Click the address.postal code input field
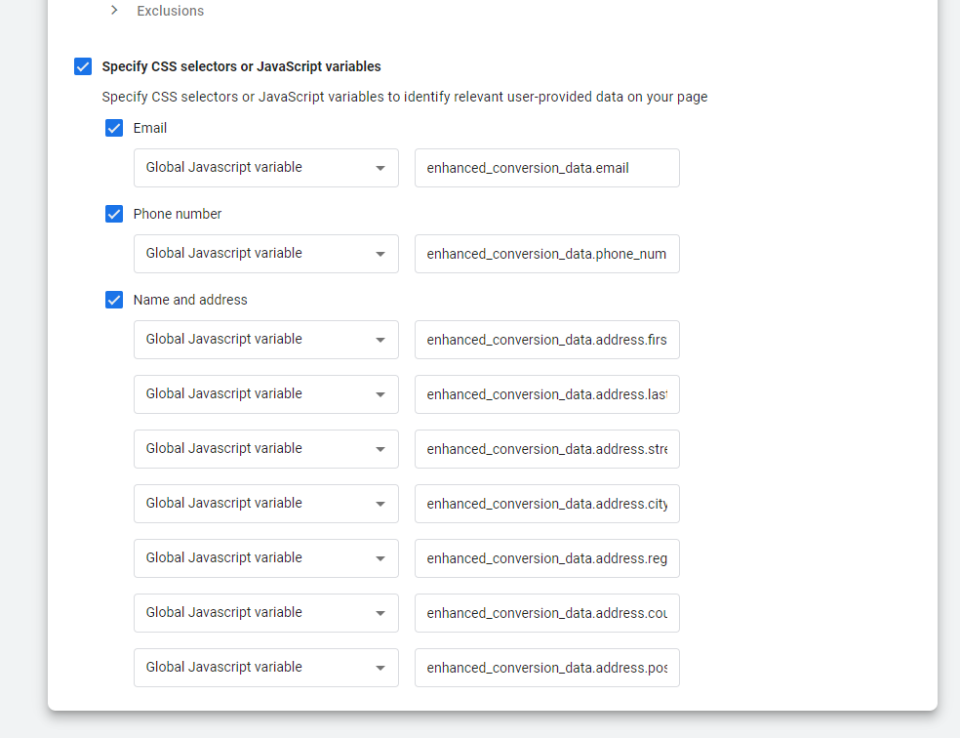 point(547,668)
